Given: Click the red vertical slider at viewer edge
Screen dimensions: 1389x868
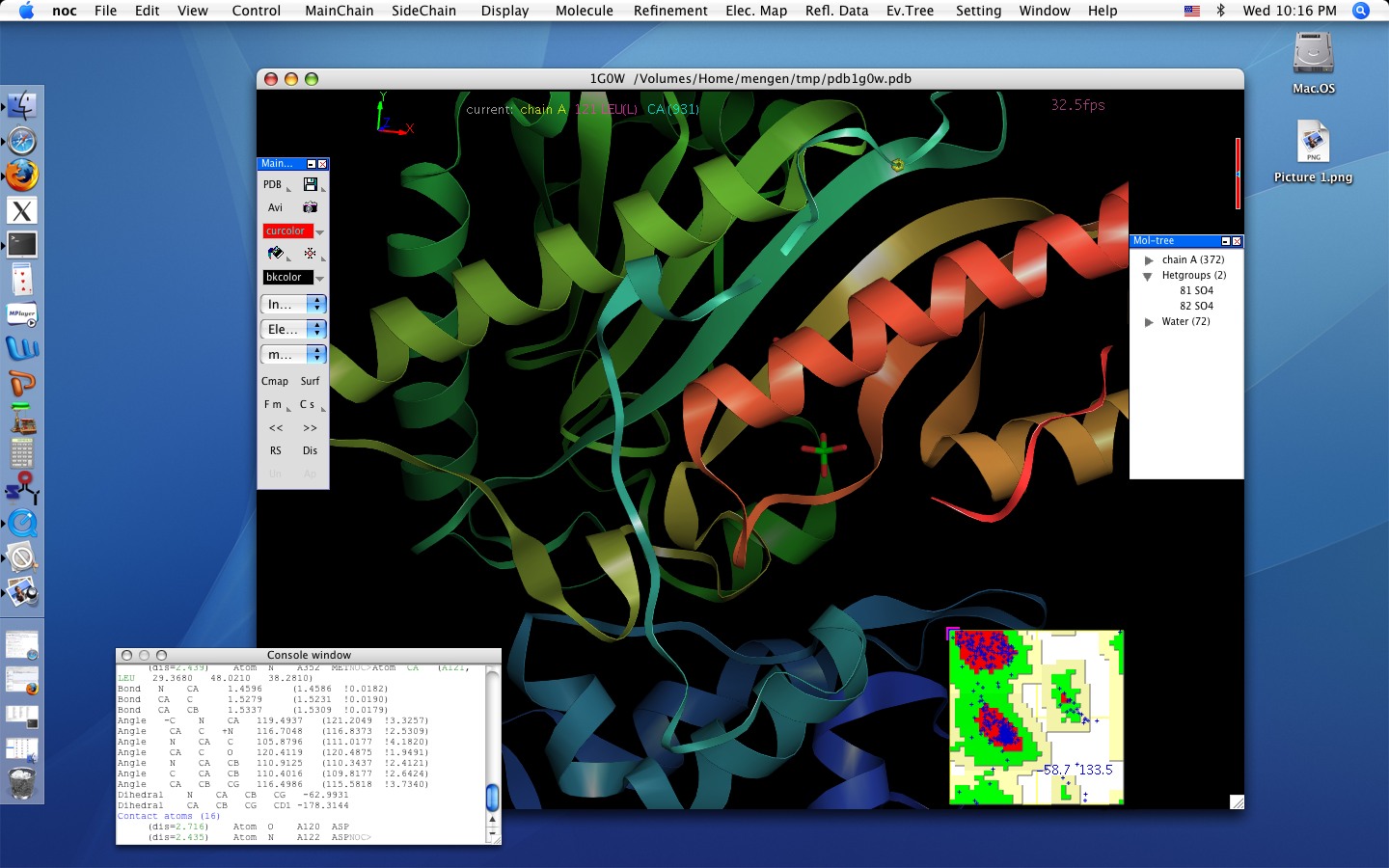Looking at the screenshot, I should click(1238, 174).
